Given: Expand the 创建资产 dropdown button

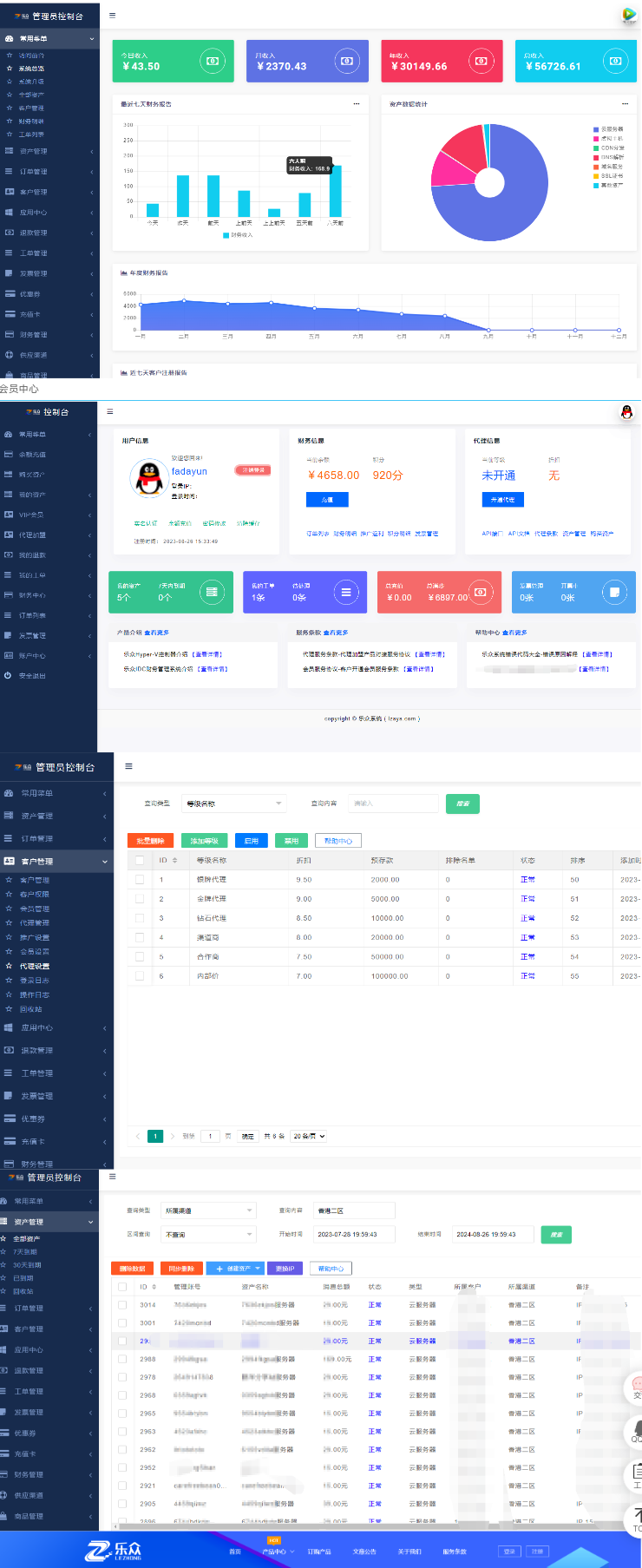Looking at the screenshot, I should point(234,1268).
